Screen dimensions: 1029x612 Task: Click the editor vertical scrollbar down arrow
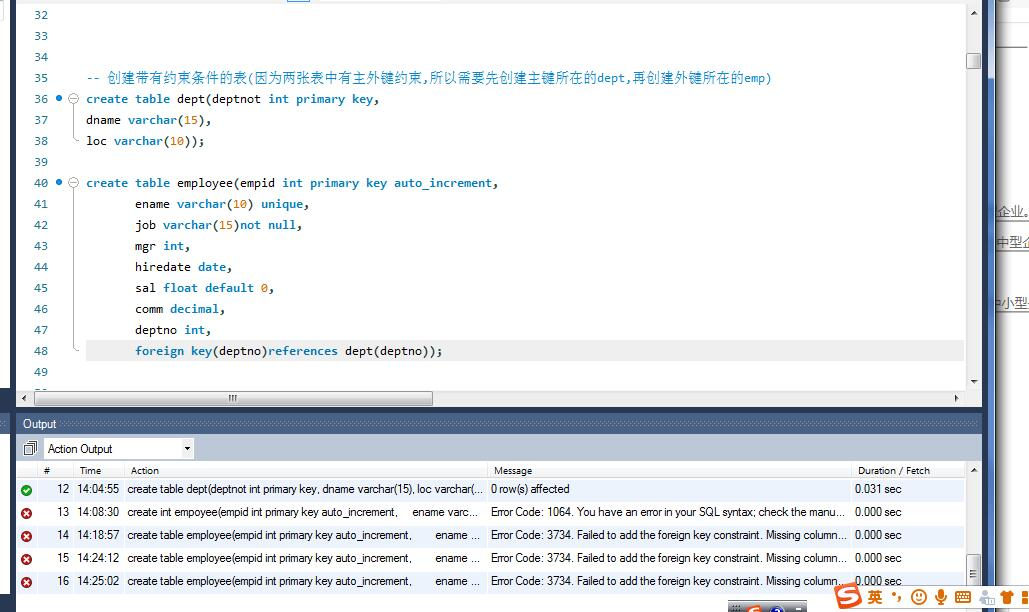(974, 381)
